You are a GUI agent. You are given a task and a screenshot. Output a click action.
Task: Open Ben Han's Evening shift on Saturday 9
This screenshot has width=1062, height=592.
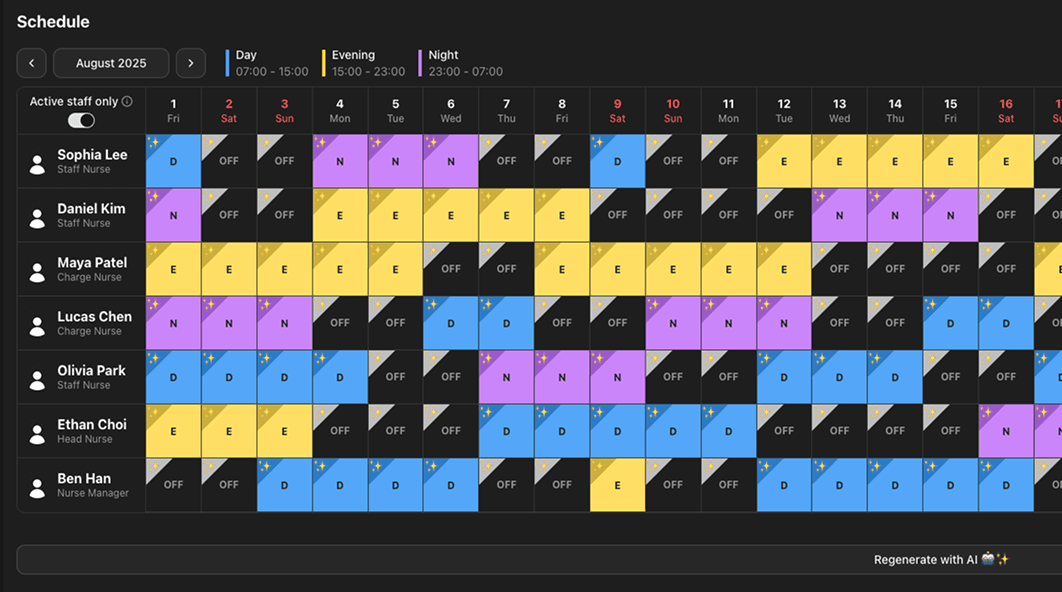[617, 485]
